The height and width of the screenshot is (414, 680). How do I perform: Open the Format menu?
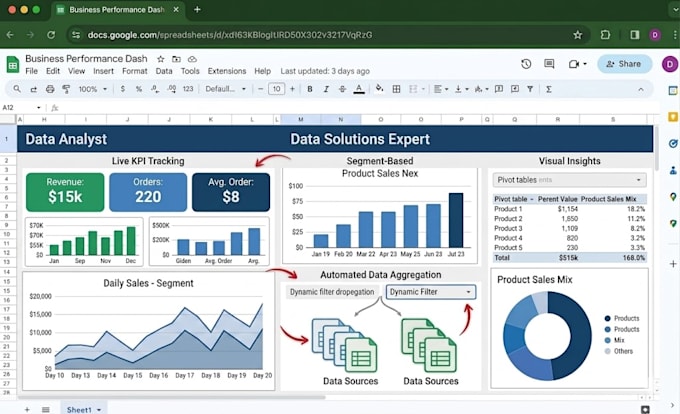point(134,71)
